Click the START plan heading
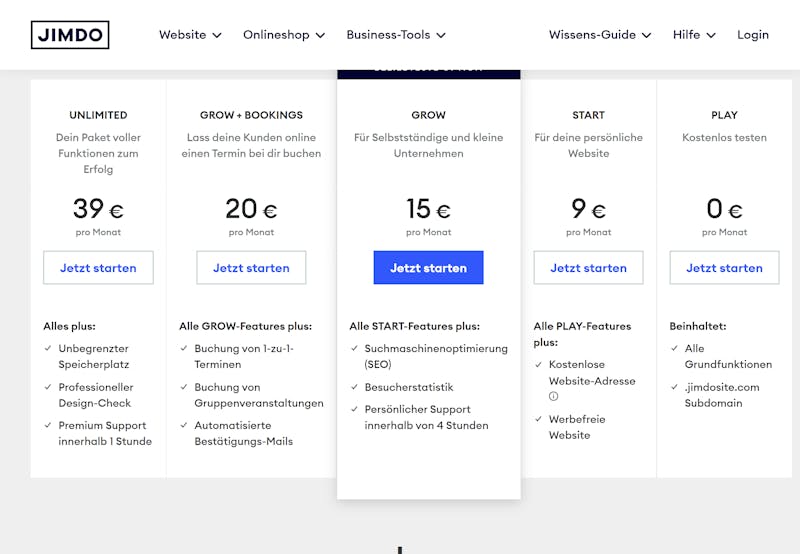800x554 pixels. tap(588, 115)
